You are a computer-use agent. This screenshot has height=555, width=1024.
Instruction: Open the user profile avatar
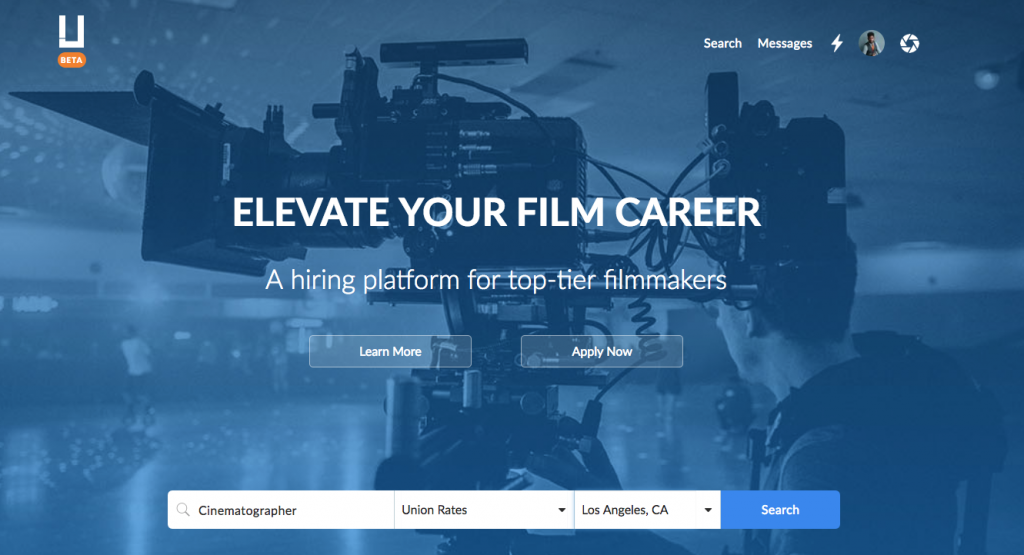[x=871, y=43]
